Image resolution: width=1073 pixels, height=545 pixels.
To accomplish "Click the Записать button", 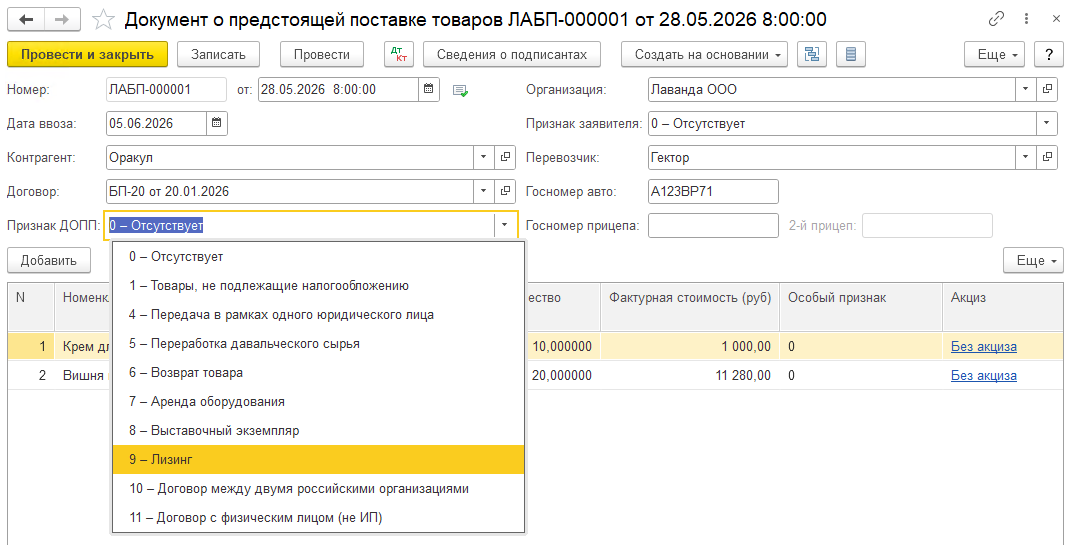I will point(218,55).
